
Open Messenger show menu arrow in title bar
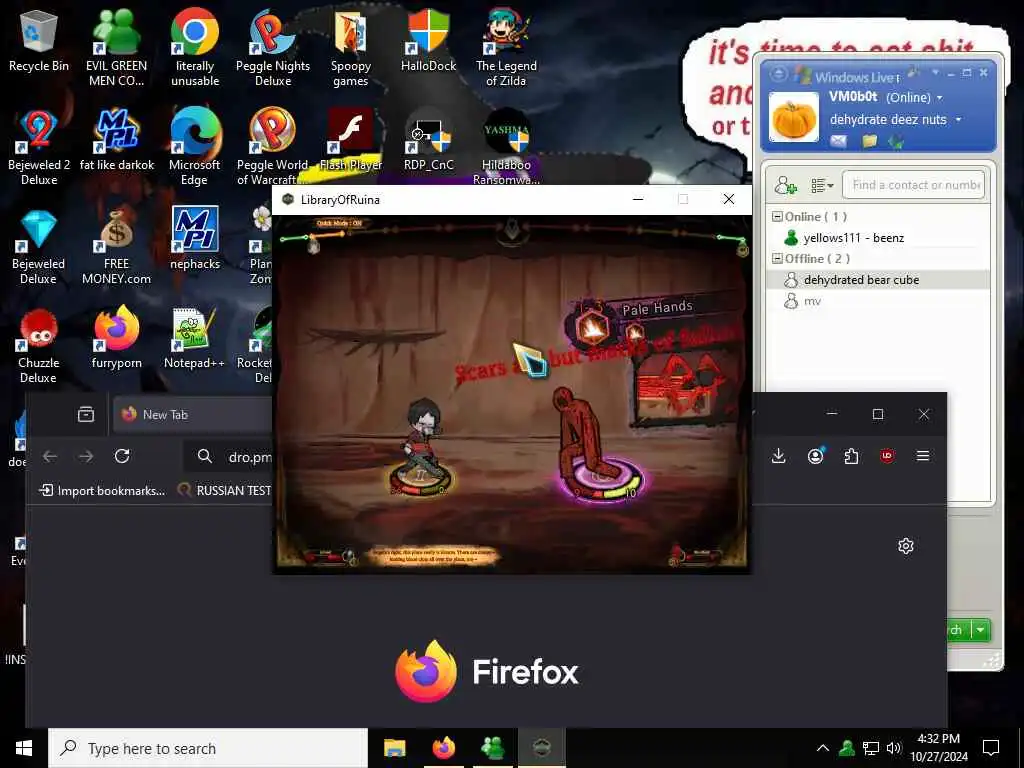tap(935, 72)
